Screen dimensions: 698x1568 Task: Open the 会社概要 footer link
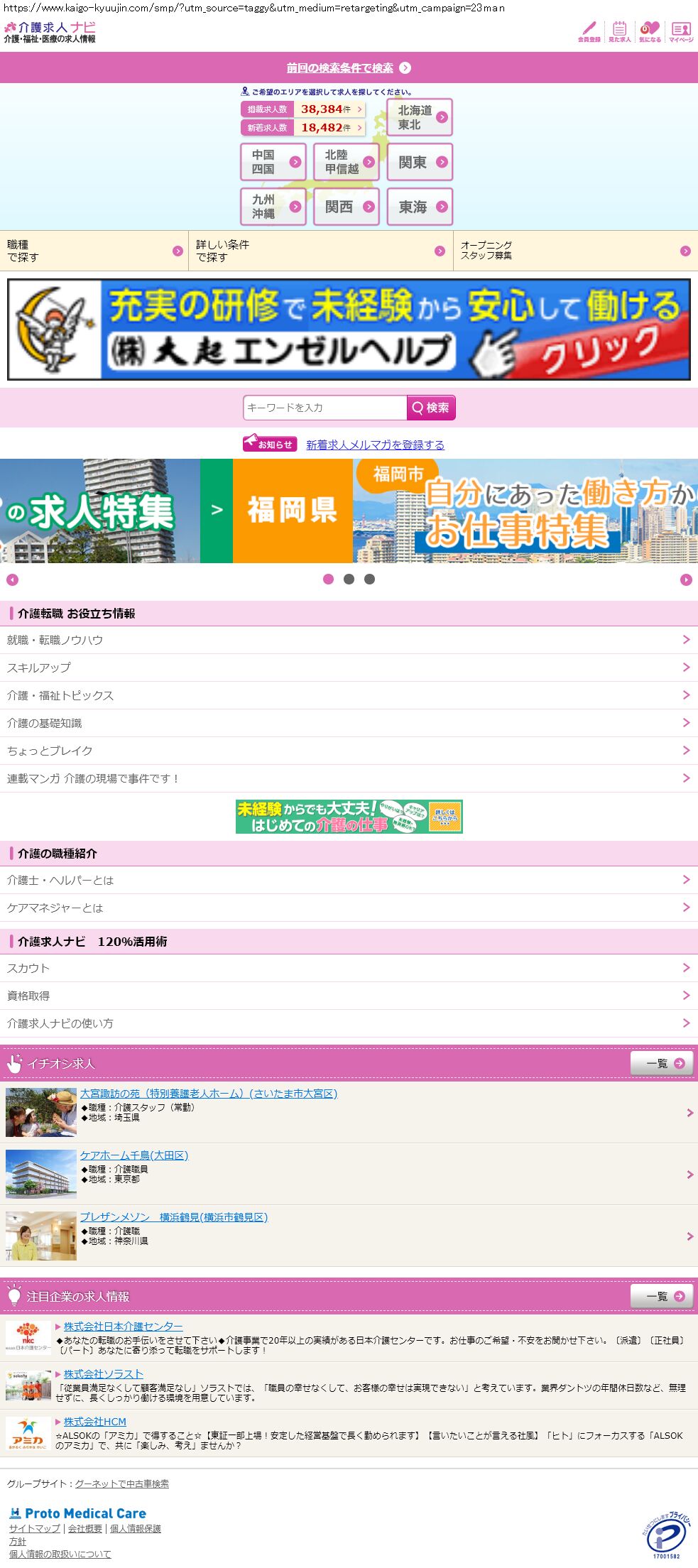(85, 1528)
